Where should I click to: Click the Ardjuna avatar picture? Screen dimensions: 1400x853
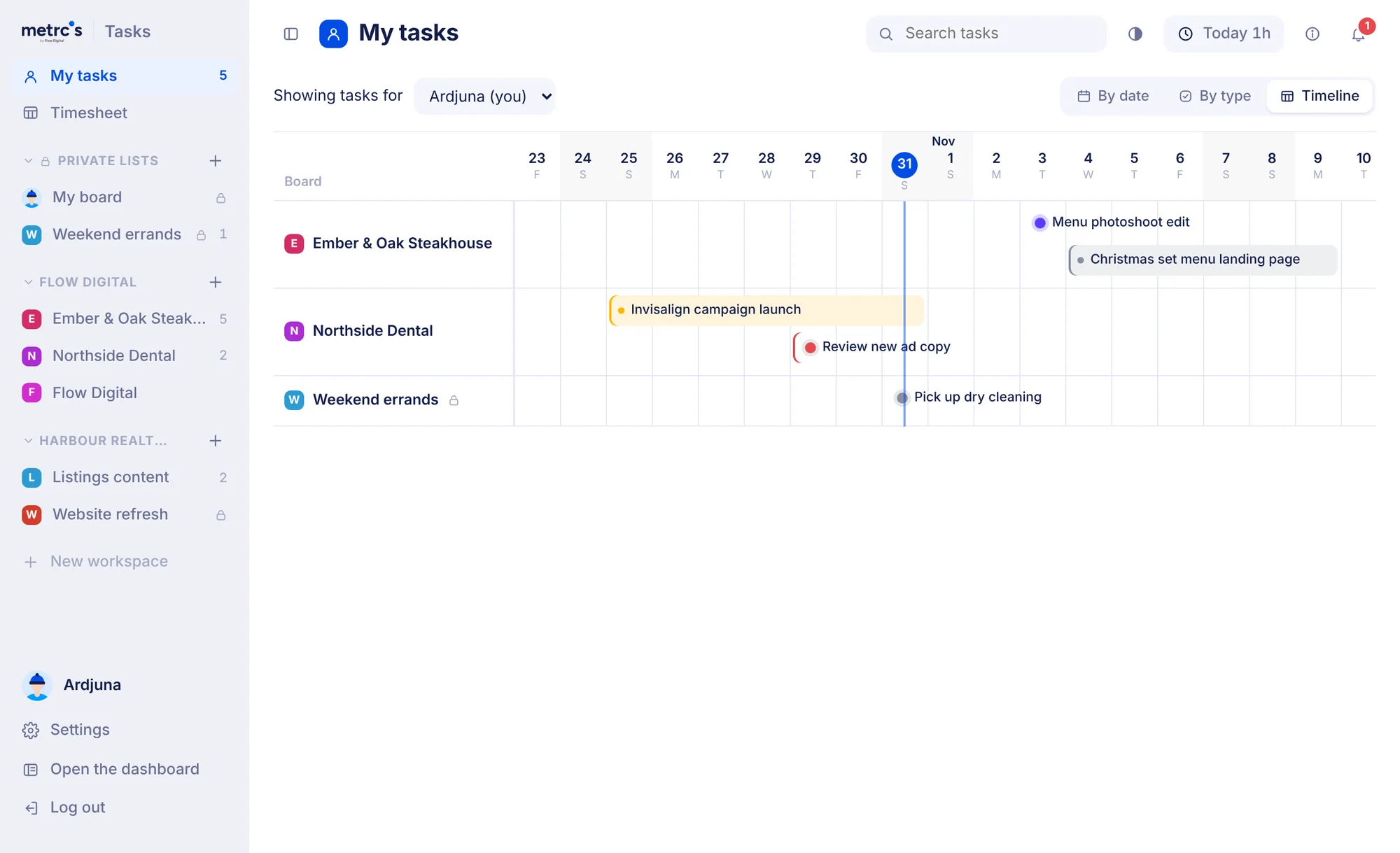[x=37, y=685]
